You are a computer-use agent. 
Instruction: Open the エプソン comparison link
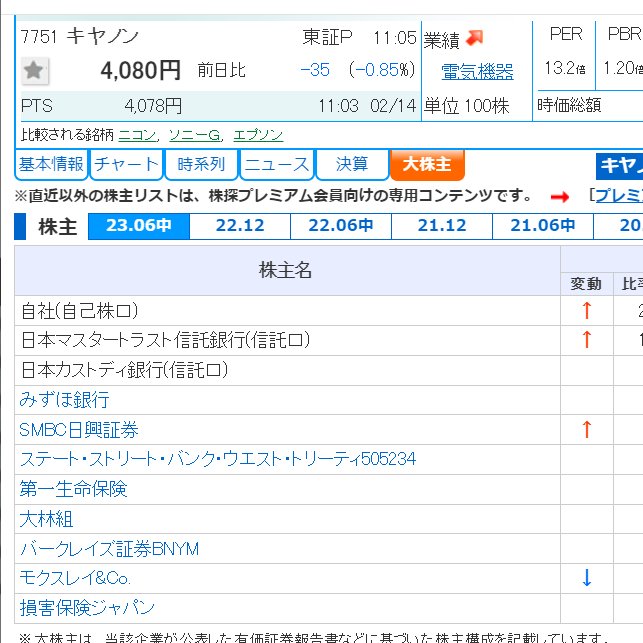point(258,135)
